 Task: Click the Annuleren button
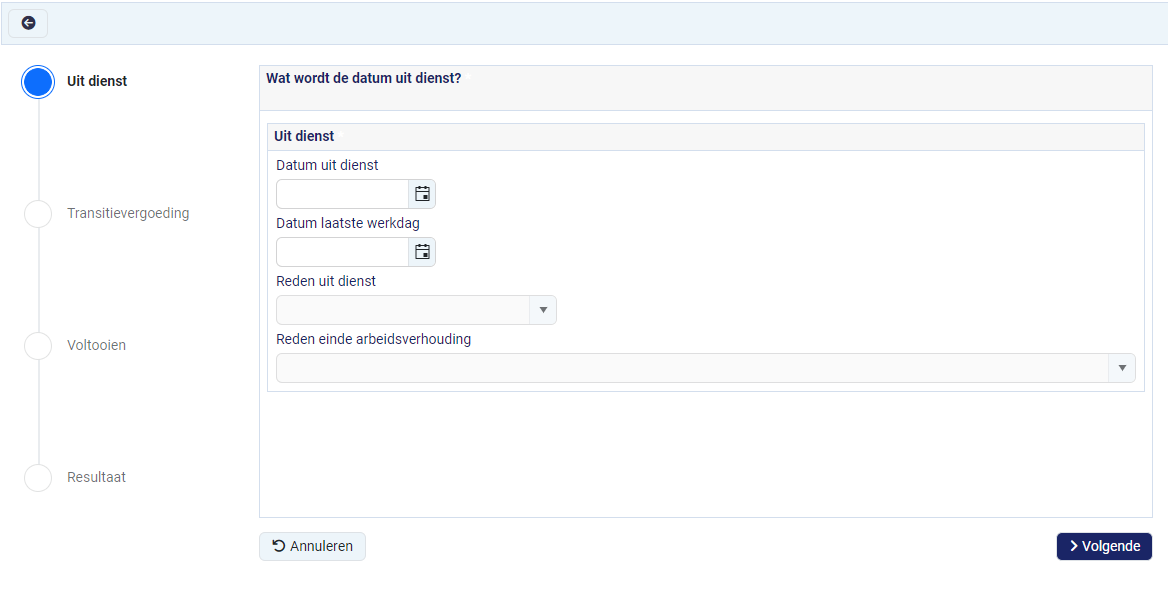pyautogui.click(x=312, y=546)
